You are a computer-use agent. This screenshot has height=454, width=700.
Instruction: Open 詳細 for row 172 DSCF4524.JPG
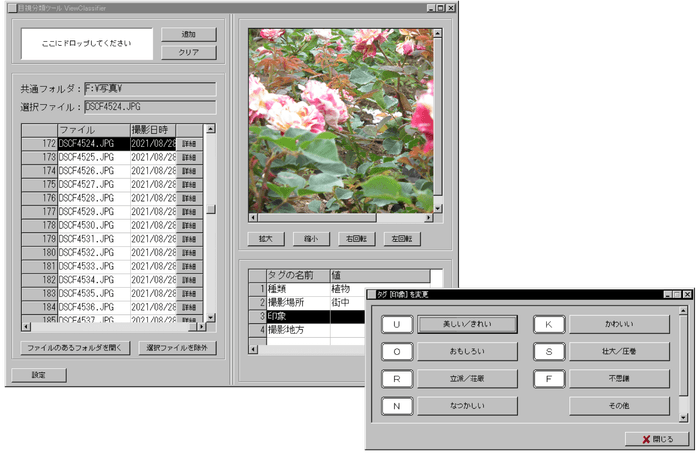[189, 144]
